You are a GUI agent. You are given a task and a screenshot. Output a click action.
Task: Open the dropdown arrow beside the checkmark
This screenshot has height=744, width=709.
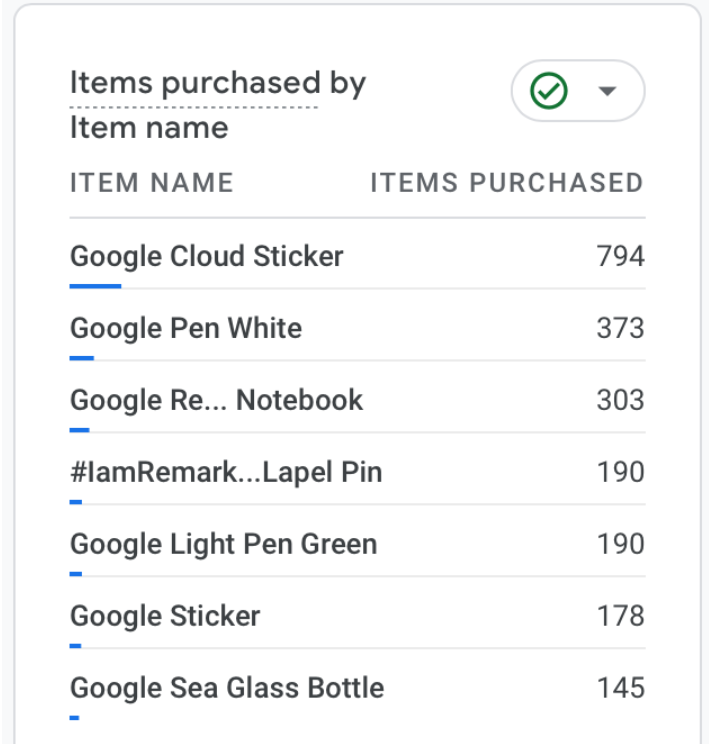coord(606,92)
